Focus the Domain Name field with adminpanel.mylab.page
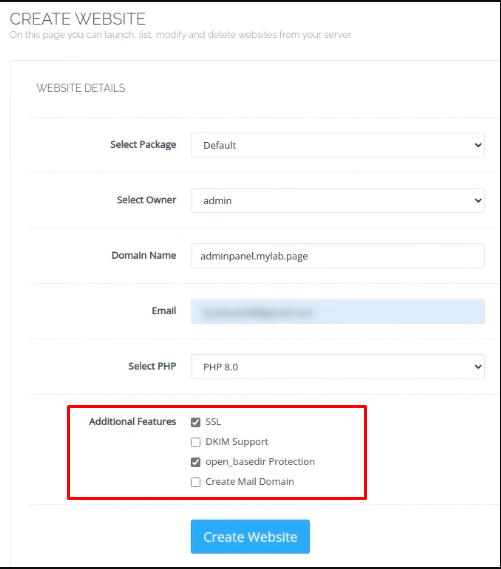The image size is (501, 569). point(338,256)
